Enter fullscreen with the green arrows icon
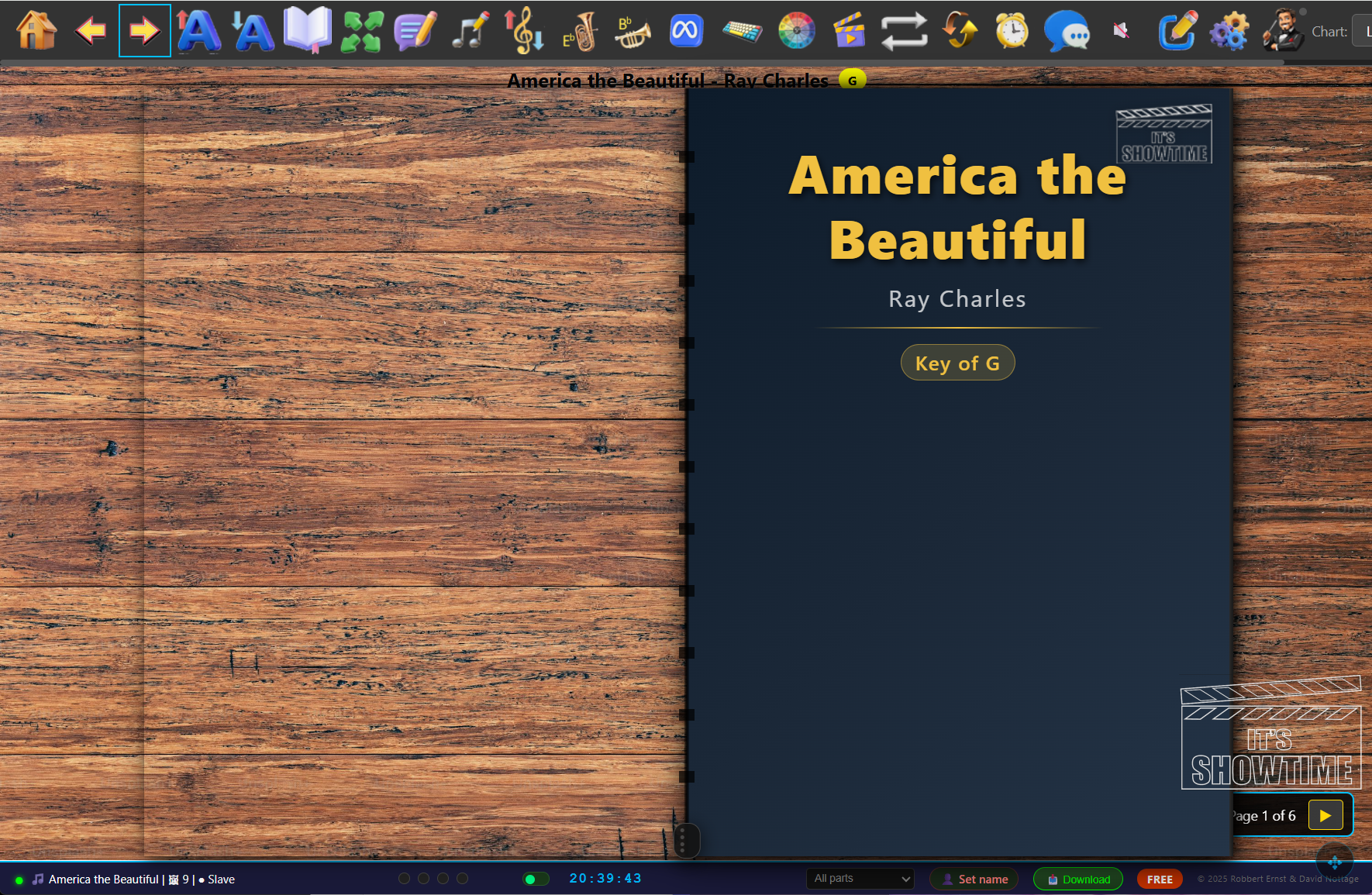 (x=362, y=31)
